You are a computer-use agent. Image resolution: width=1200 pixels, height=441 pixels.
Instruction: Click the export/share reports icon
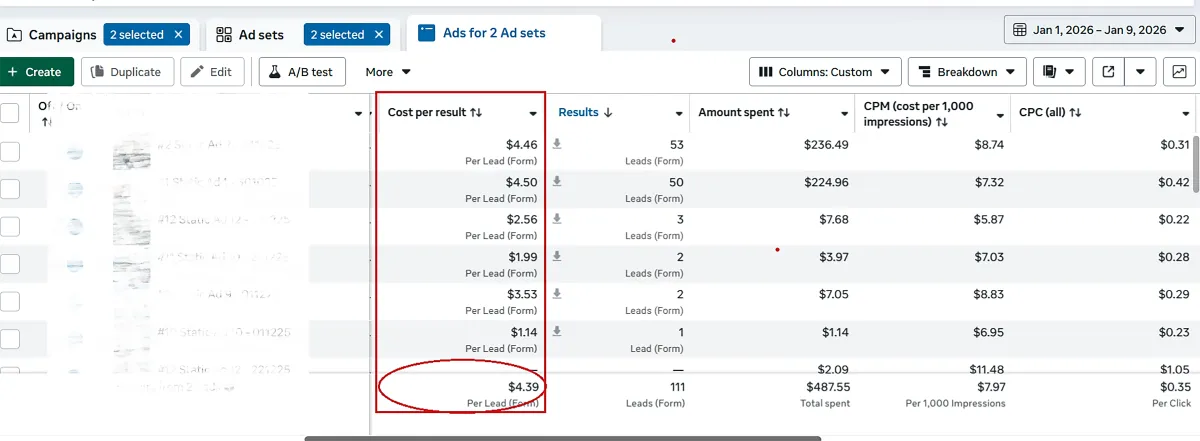pos(1109,72)
